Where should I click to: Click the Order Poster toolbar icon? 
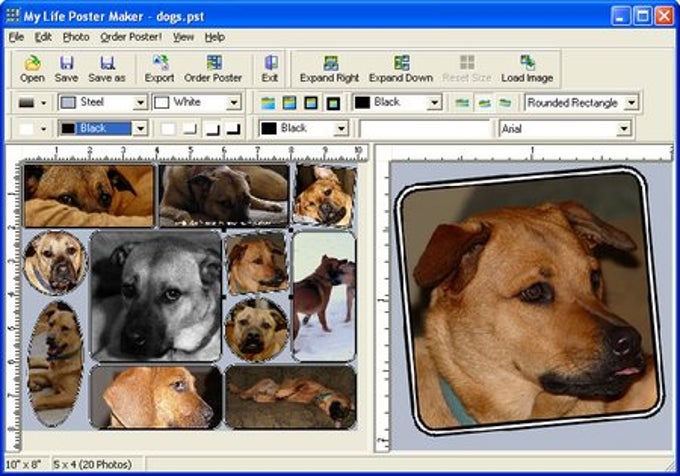pyautogui.click(x=213, y=68)
